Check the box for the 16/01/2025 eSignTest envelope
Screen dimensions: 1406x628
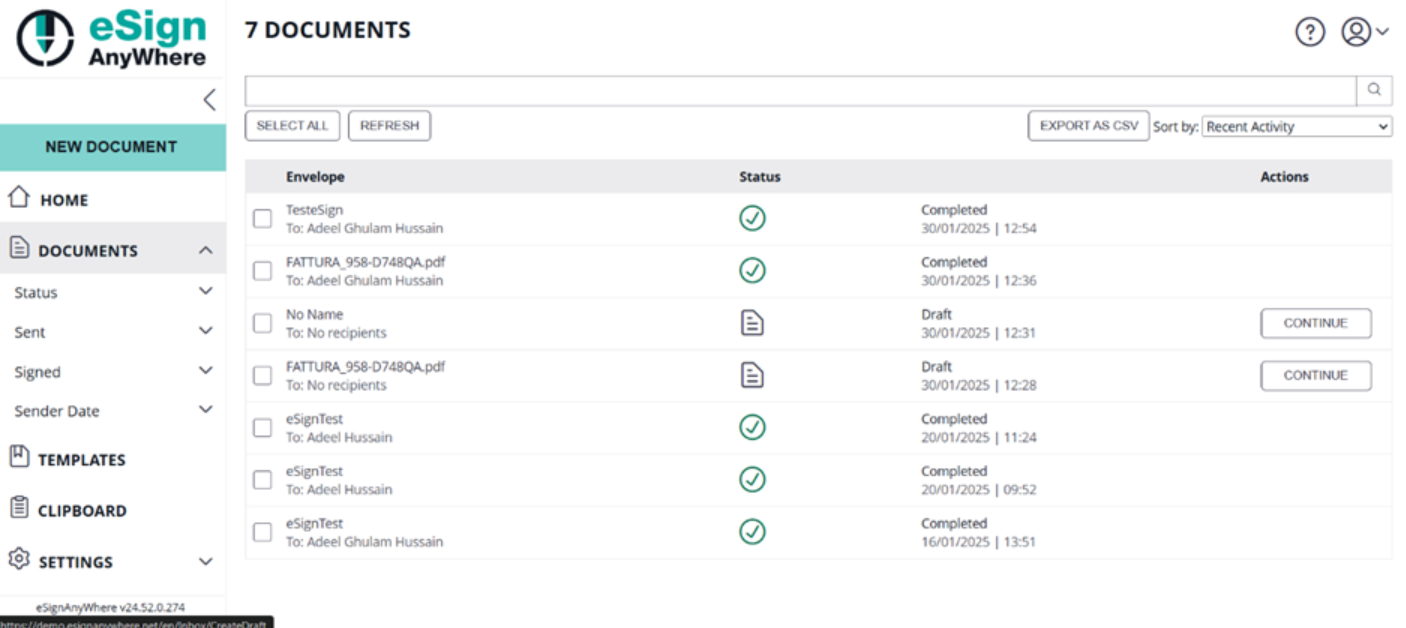pos(262,532)
